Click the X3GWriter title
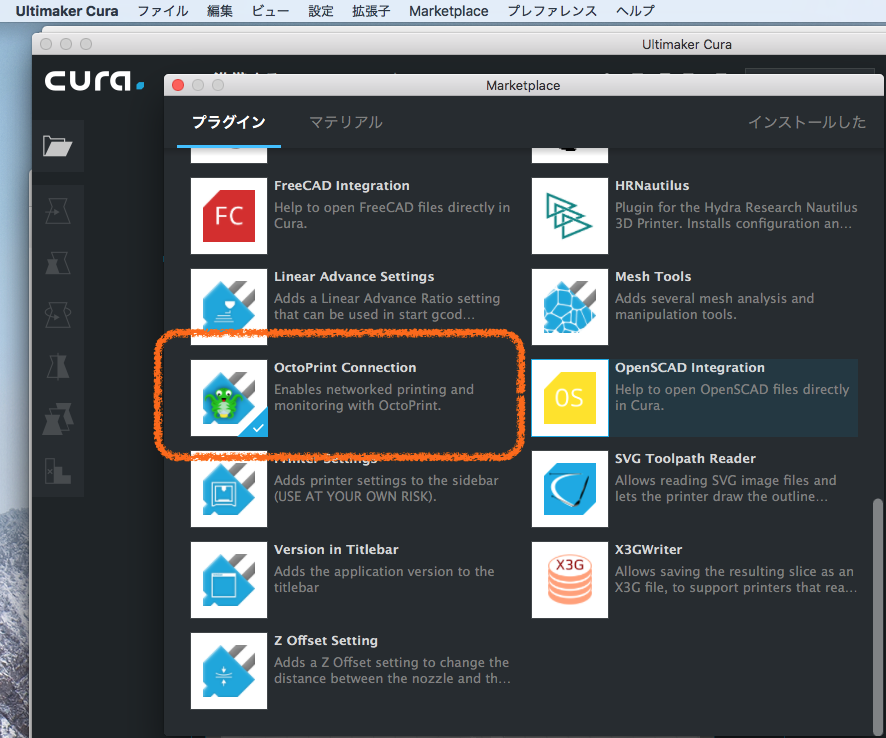This screenshot has height=738, width=886. pyautogui.click(x=649, y=549)
